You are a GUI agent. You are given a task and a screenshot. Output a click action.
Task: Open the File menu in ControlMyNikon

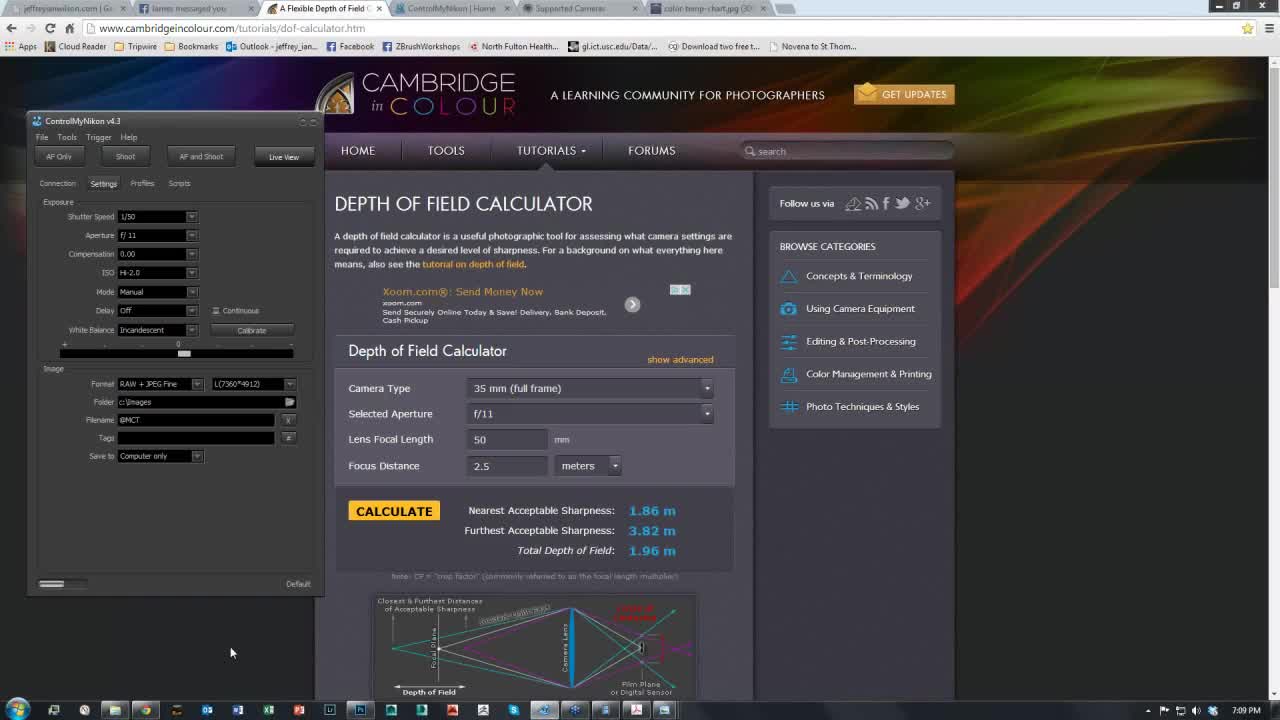42,137
